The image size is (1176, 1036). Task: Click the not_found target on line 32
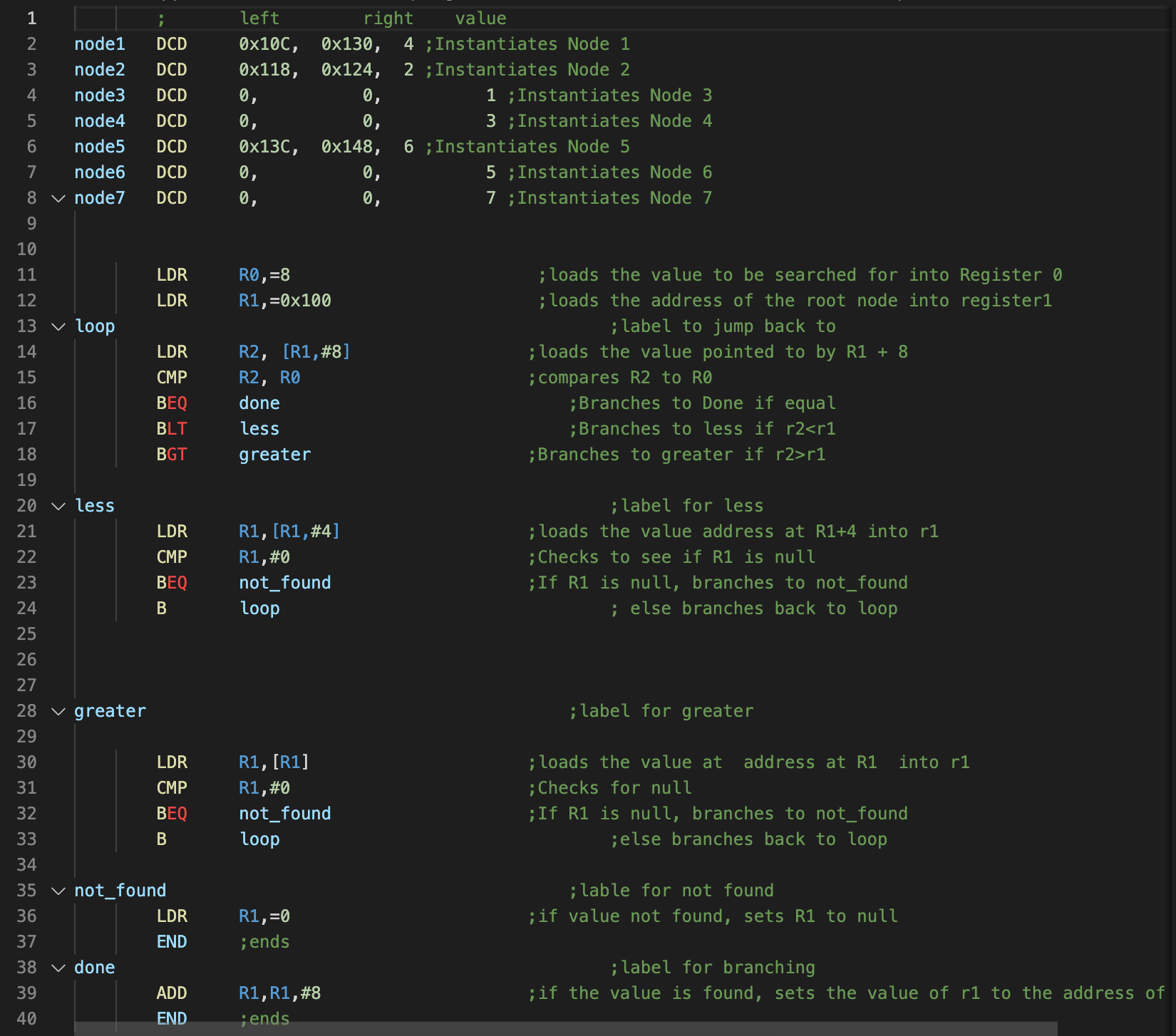pyautogui.click(x=285, y=814)
